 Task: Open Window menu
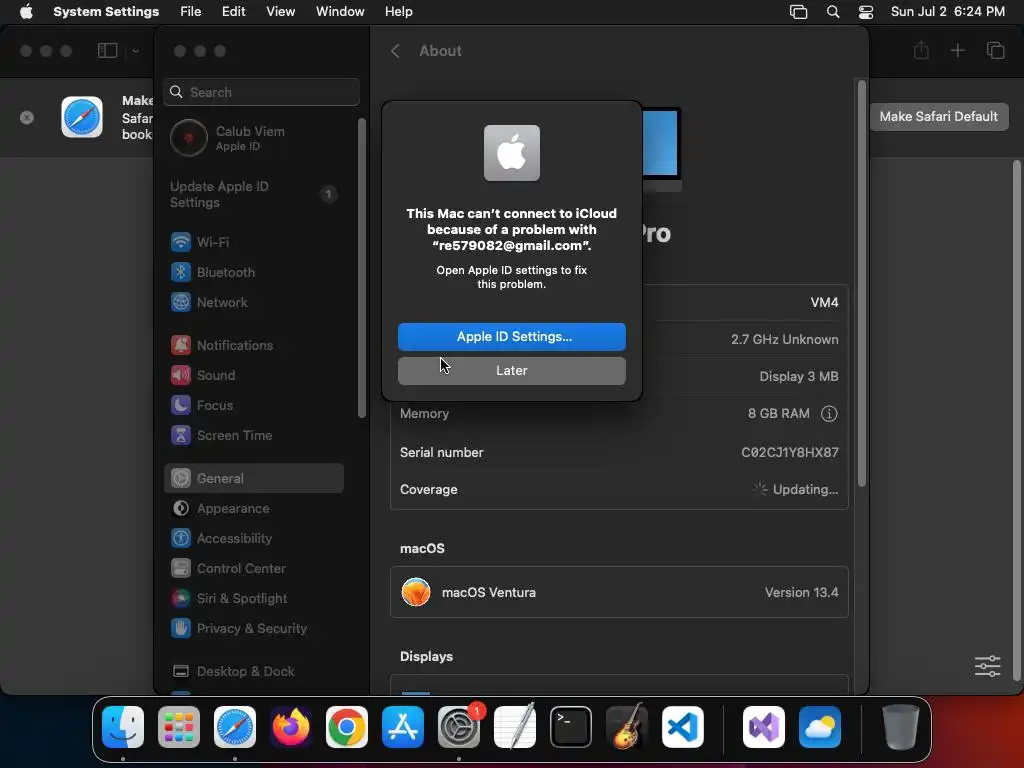[x=340, y=12]
